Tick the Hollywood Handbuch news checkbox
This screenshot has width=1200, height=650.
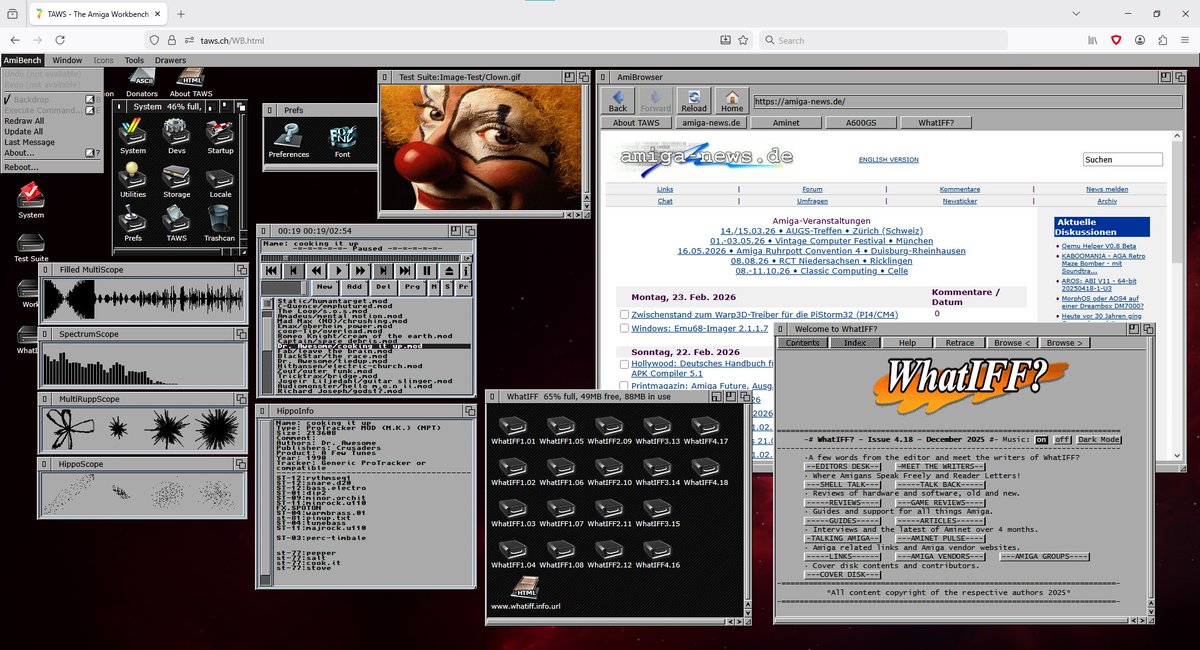coord(624,365)
